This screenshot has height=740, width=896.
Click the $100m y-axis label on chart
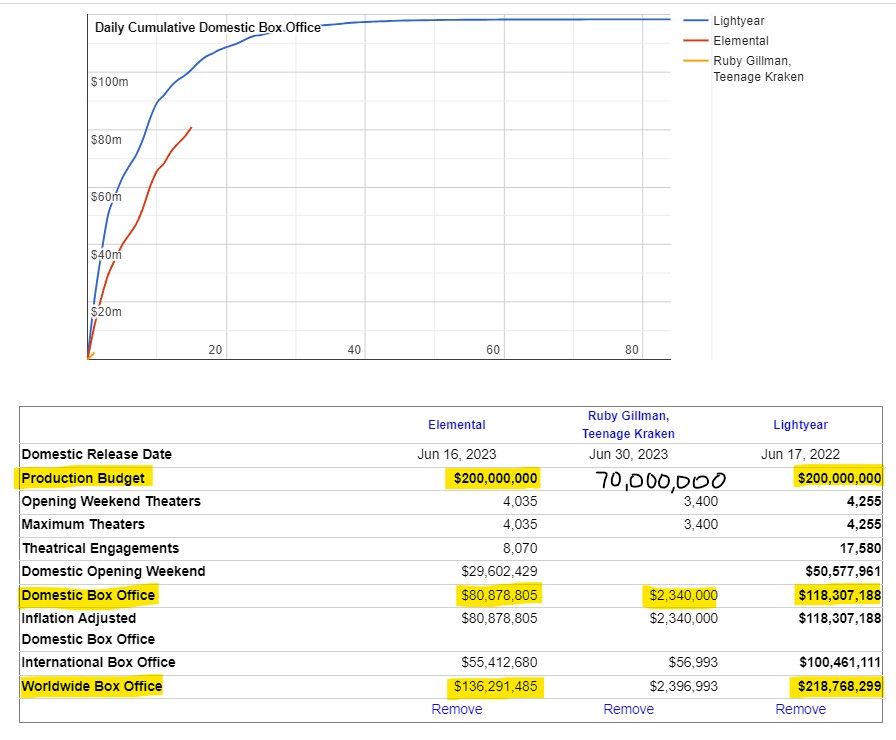[109, 82]
